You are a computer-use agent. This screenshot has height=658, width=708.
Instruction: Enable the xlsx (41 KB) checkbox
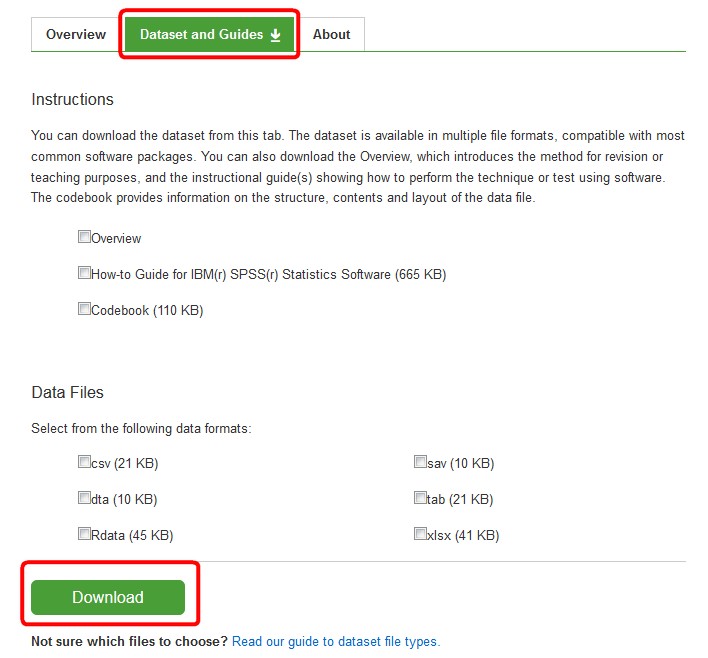click(420, 534)
